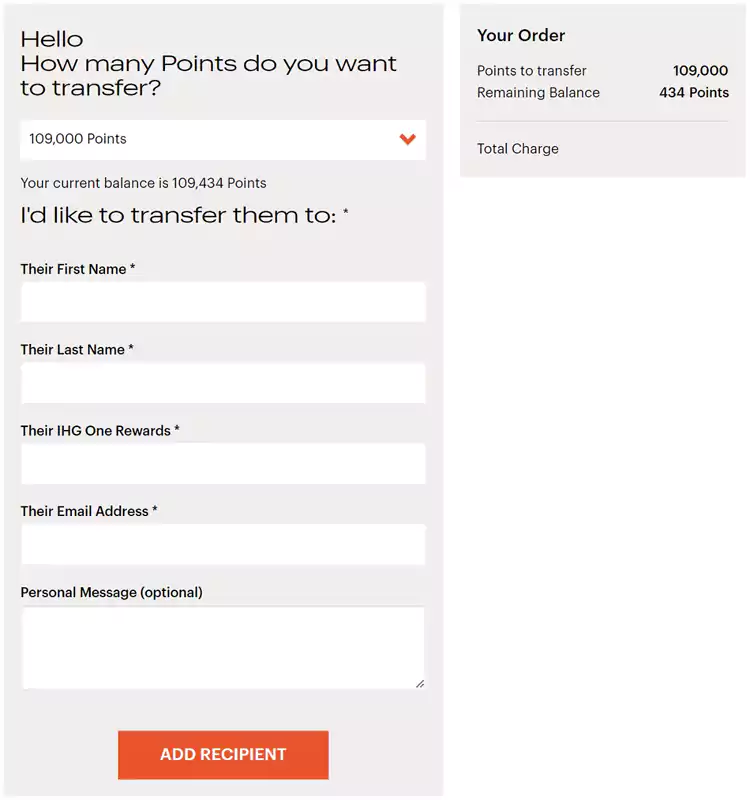Image resolution: width=750 pixels, height=800 pixels.
Task: Click the "Their First Name" label
Action: pos(74,269)
